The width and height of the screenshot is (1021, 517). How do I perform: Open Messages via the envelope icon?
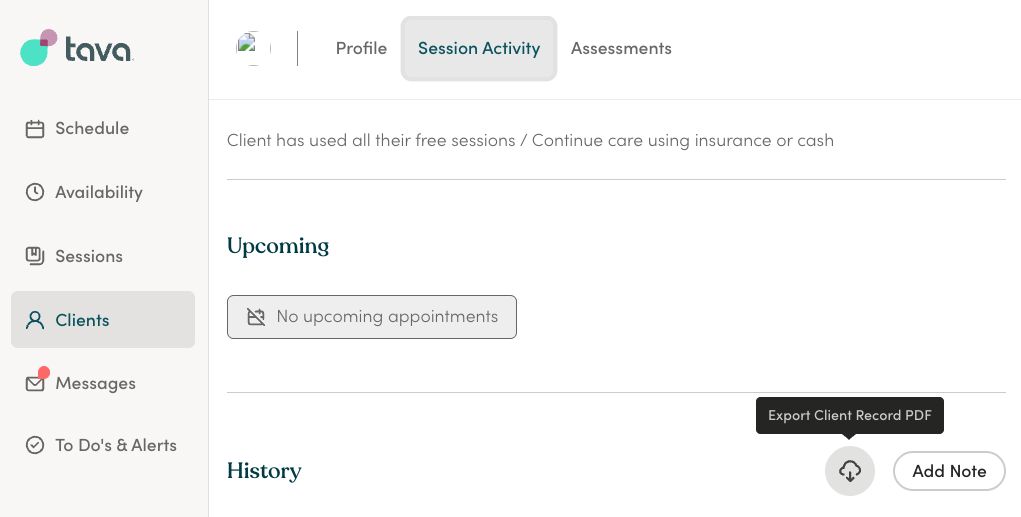[35, 384]
